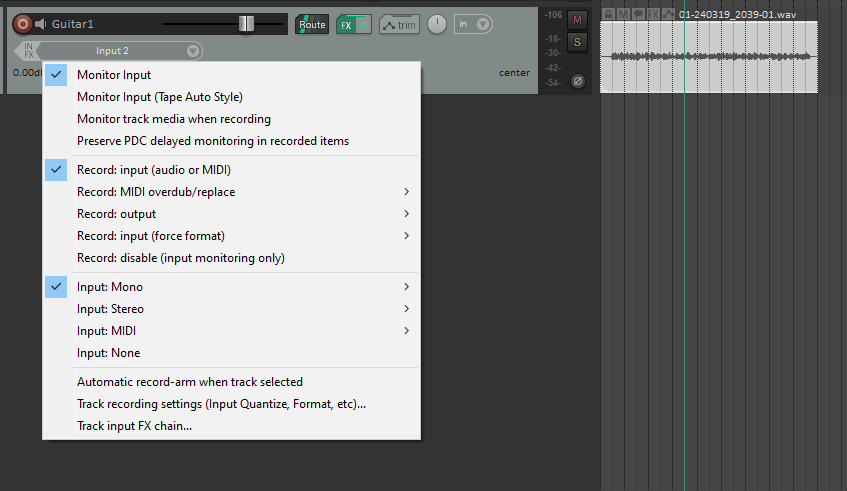Click the speaker monitoring icon on Guitar1
The image size is (847, 491).
(41, 23)
